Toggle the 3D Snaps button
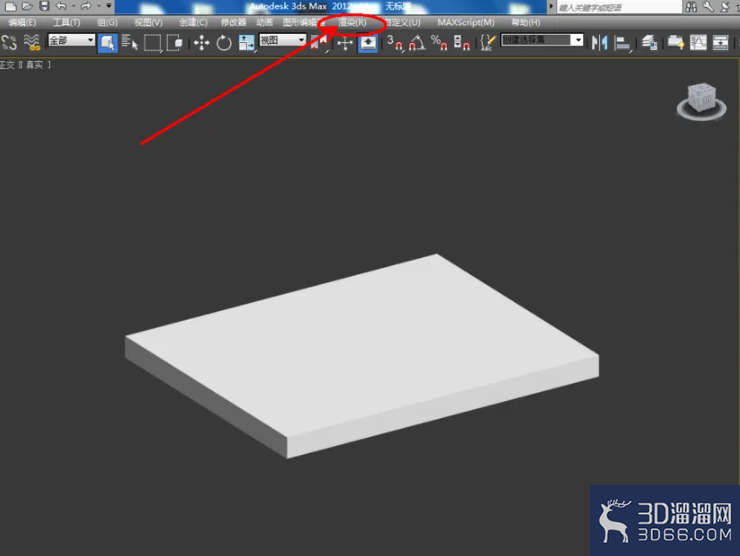 pyautogui.click(x=395, y=43)
